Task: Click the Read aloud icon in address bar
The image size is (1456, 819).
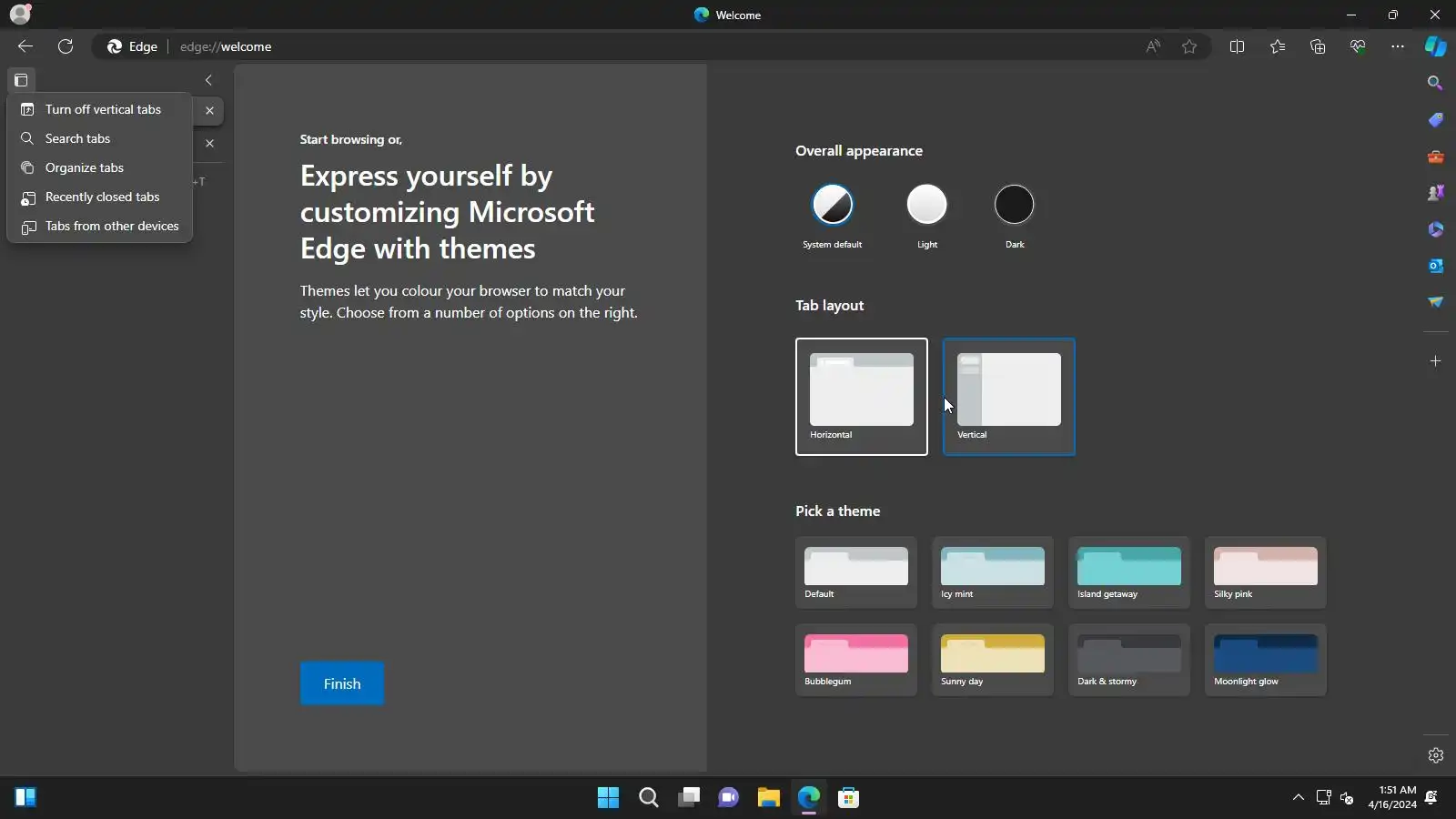Action: coord(1153,46)
